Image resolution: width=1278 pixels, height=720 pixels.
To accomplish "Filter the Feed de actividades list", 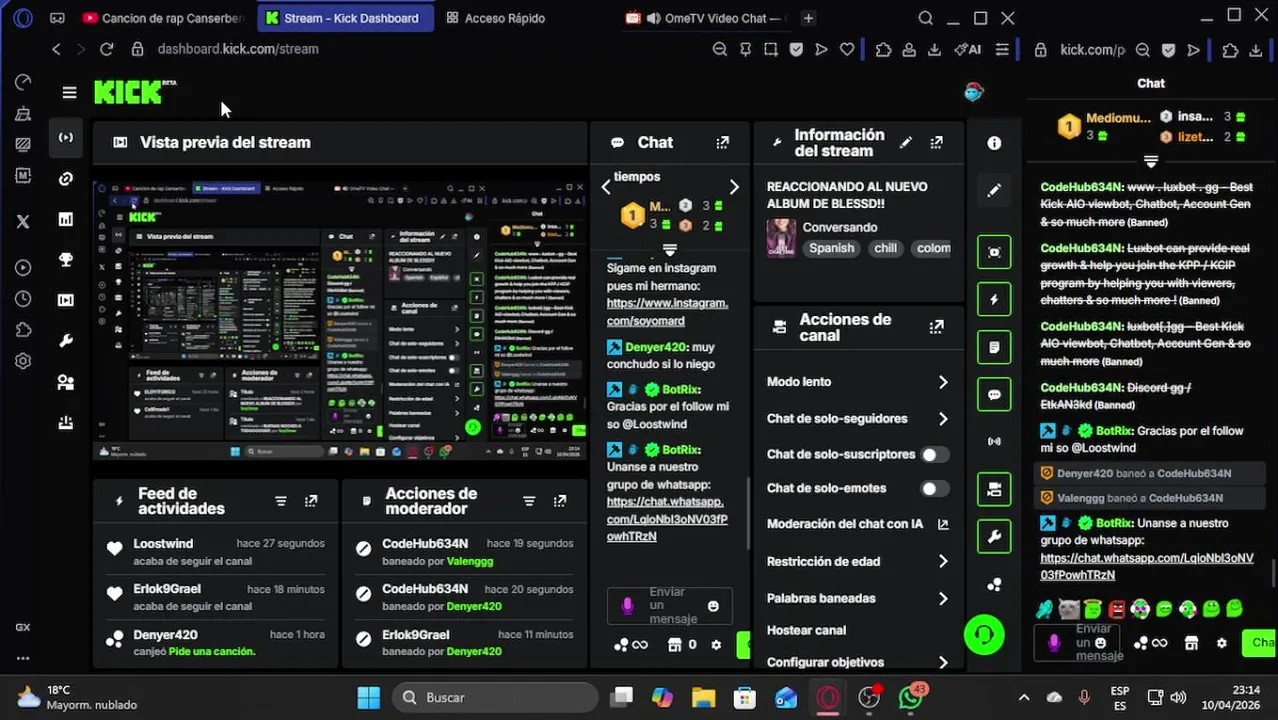I will coord(281,501).
